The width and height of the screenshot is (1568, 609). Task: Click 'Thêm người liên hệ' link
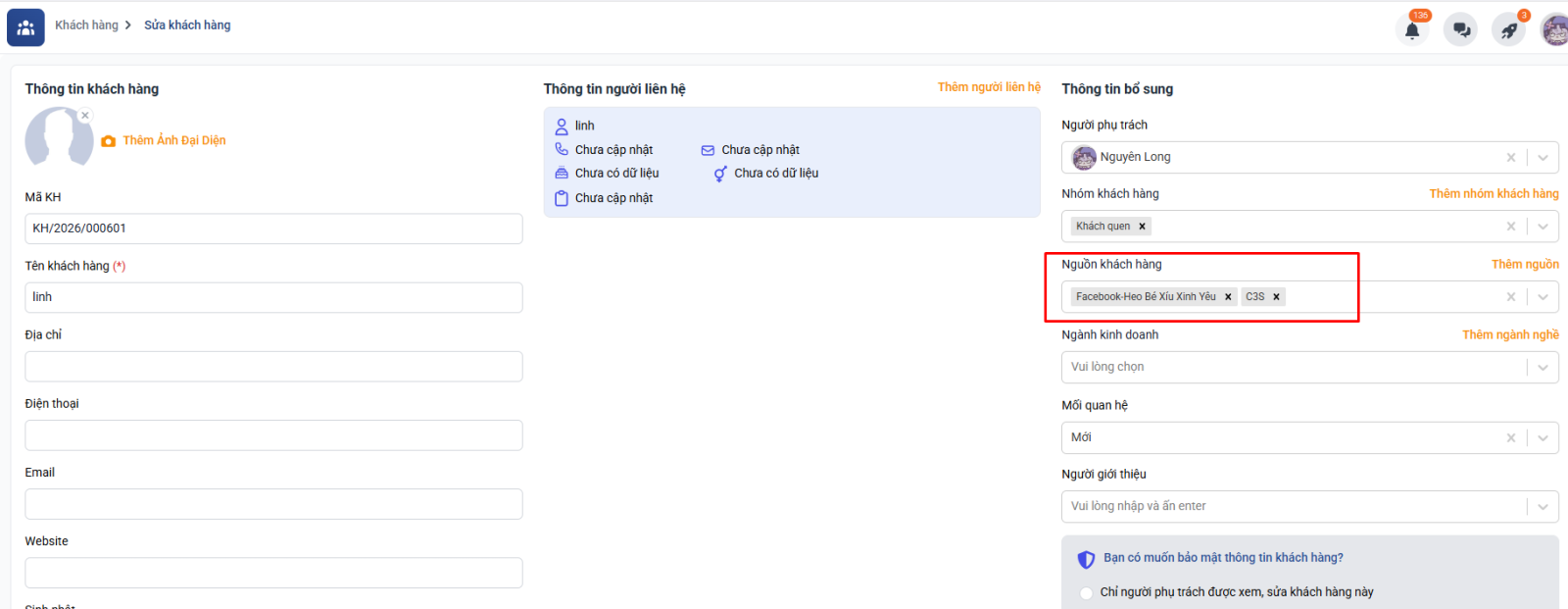tap(988, 87)
